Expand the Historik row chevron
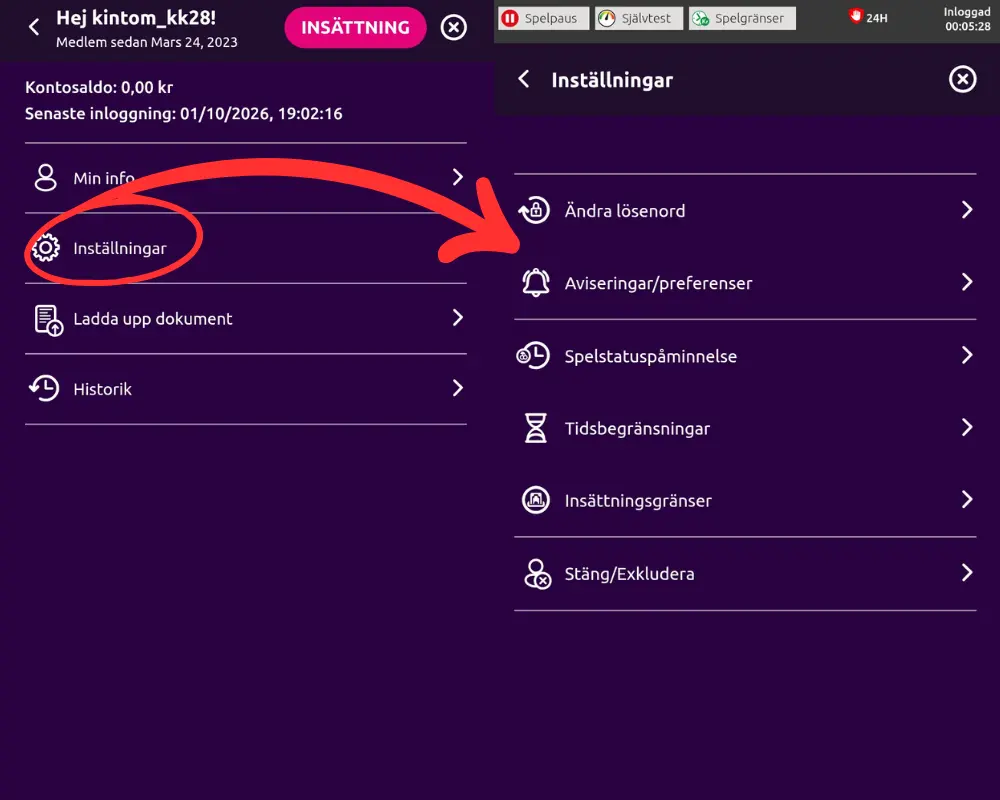The height and width of the screenshot is (800, 1000). pyautogui.click(x=457, y=388)
